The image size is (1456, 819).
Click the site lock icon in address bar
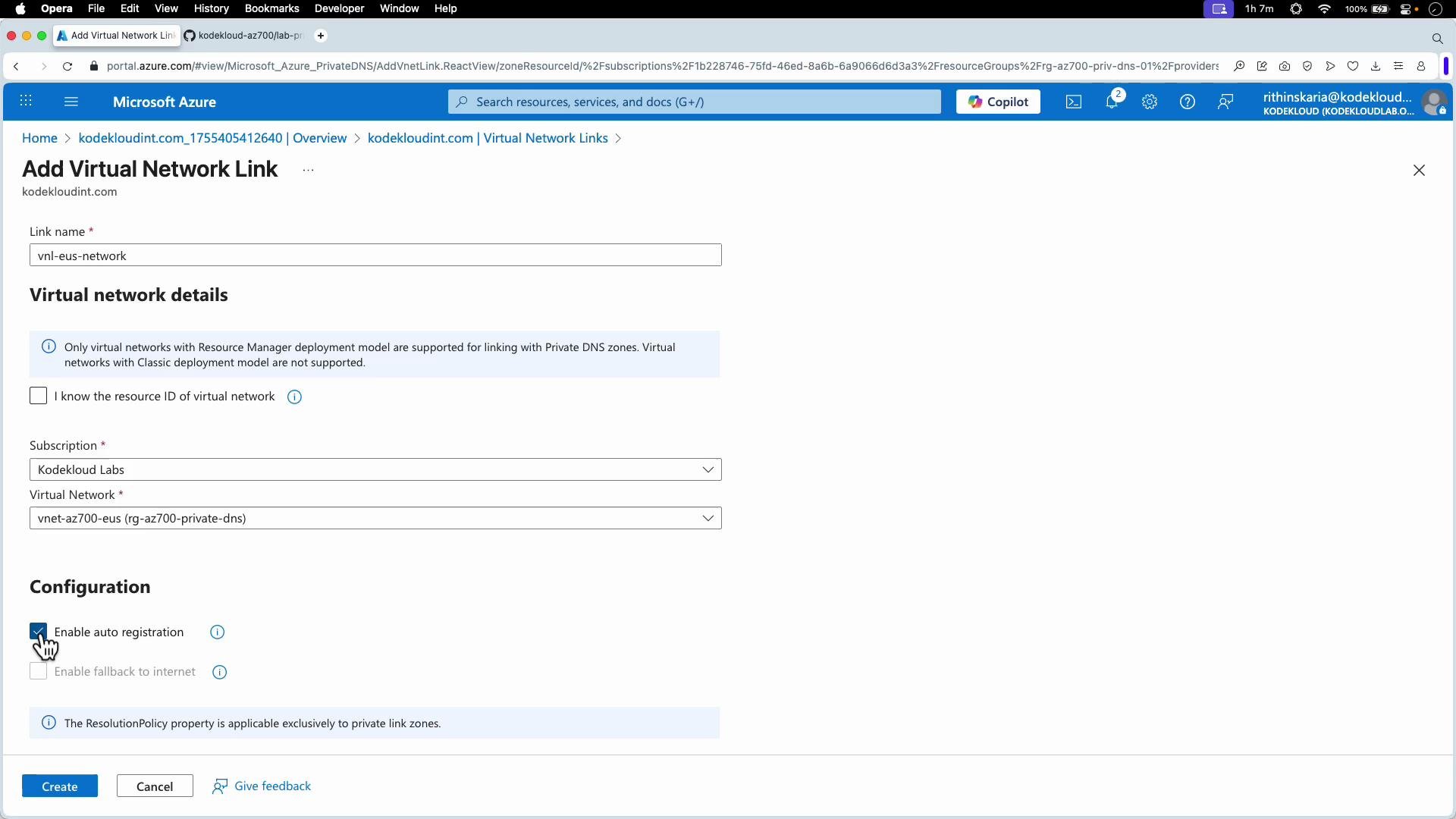coord(94,67)
